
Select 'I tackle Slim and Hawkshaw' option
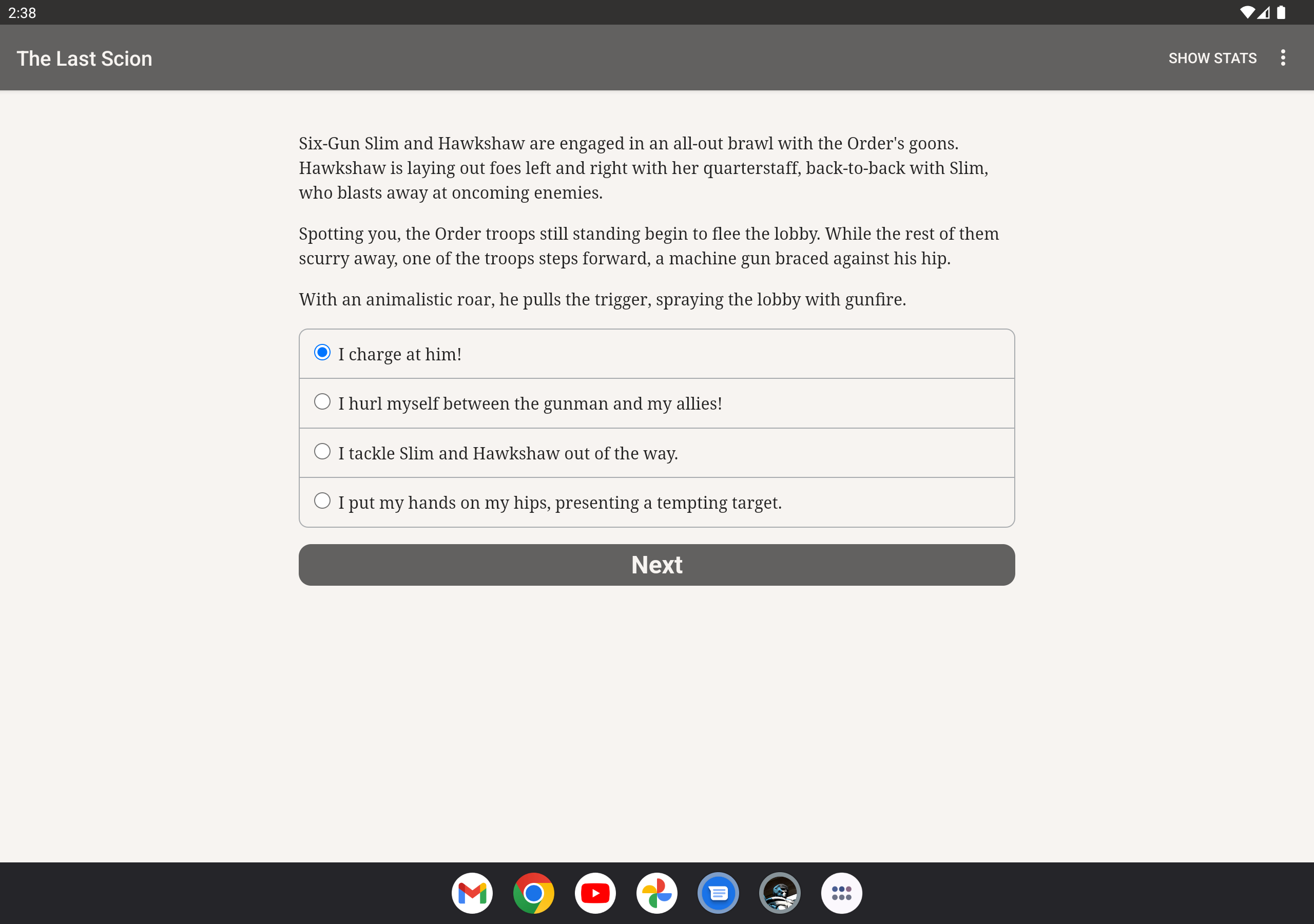[322, 452]
